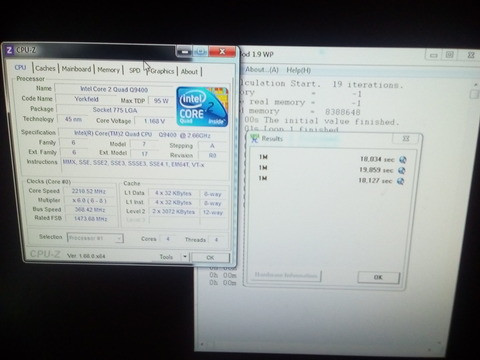Click the CPU-Z maximize button
Image resolution: width=480 pixels, height=360 pixels.
pyautogui.click(x=200, y=52)
